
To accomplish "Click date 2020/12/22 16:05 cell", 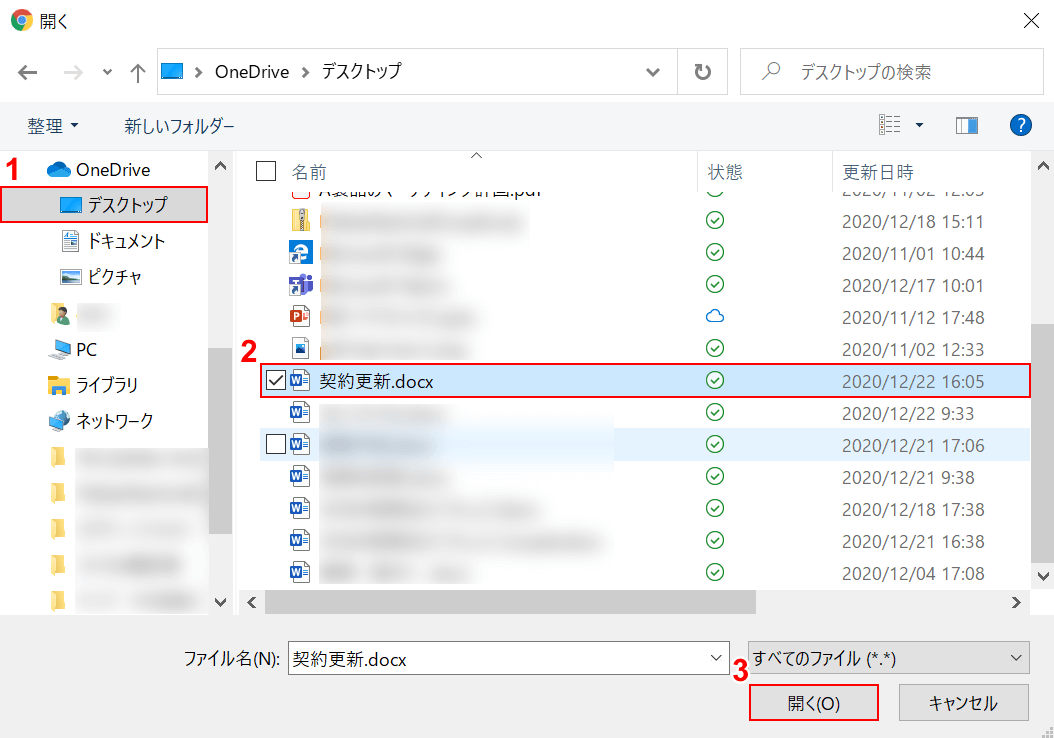I will pos(913,381).
